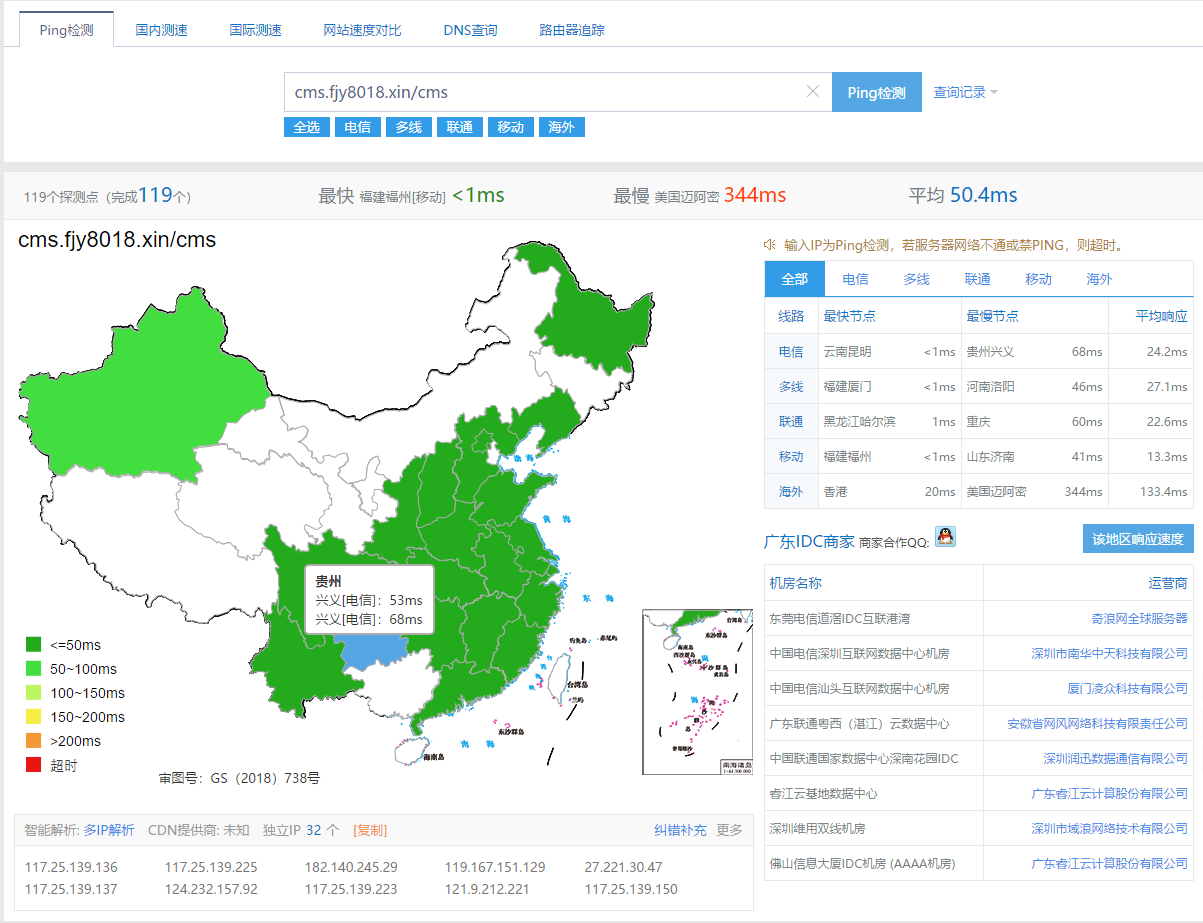Toggle the 联通 line filter
This screenshot has height=923, width=1203.
click(x=460, y=127)
